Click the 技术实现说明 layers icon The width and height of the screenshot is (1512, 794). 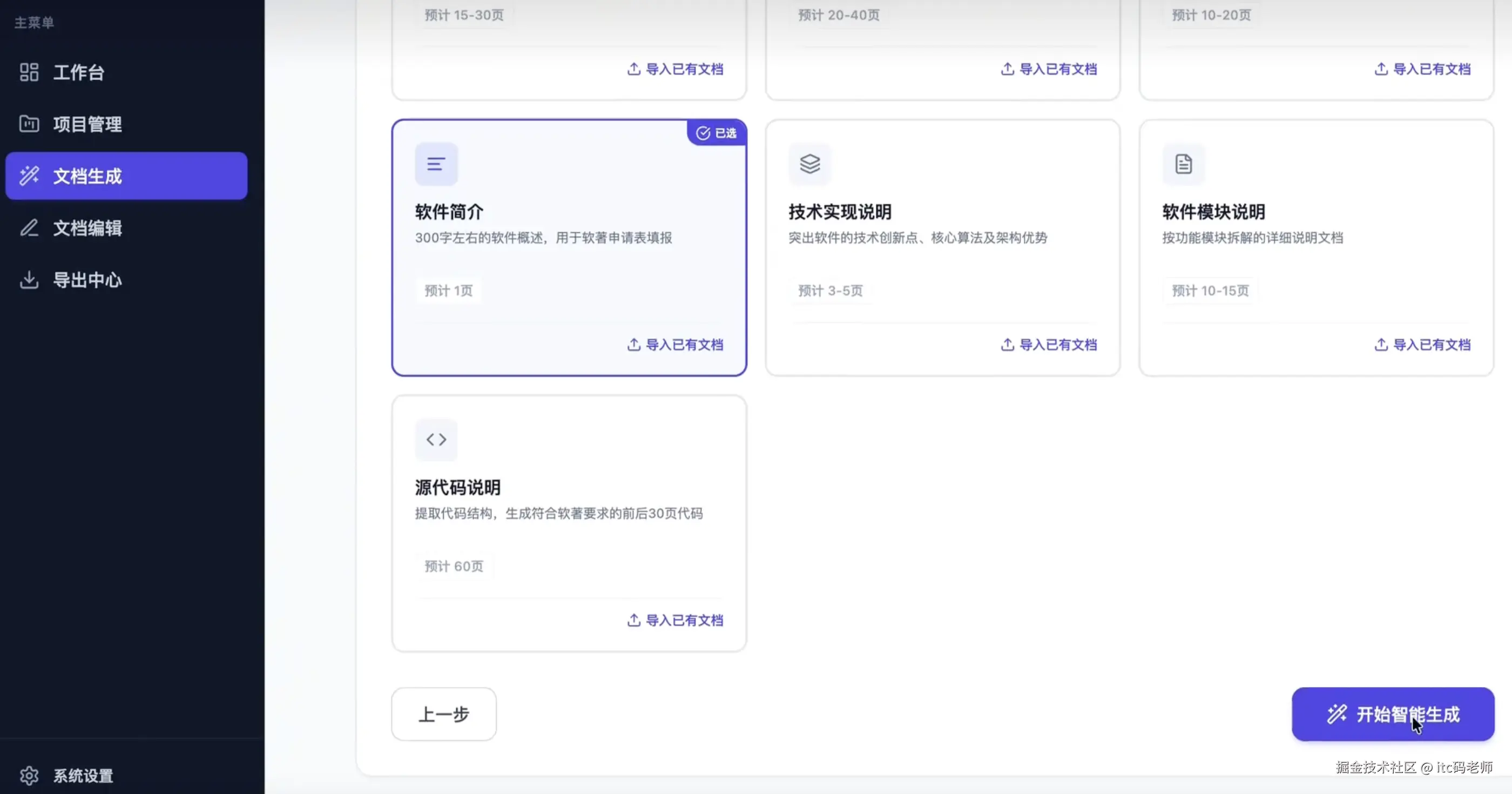pos(809,164)
